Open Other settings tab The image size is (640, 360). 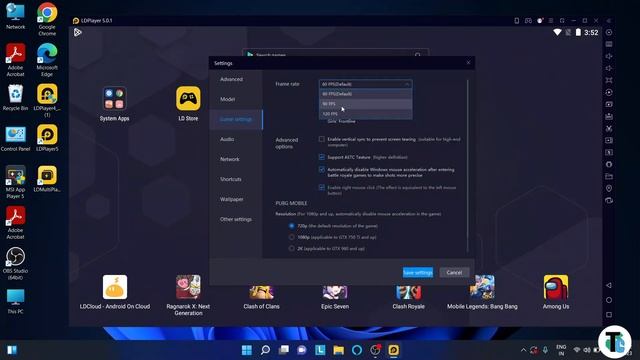236,219
